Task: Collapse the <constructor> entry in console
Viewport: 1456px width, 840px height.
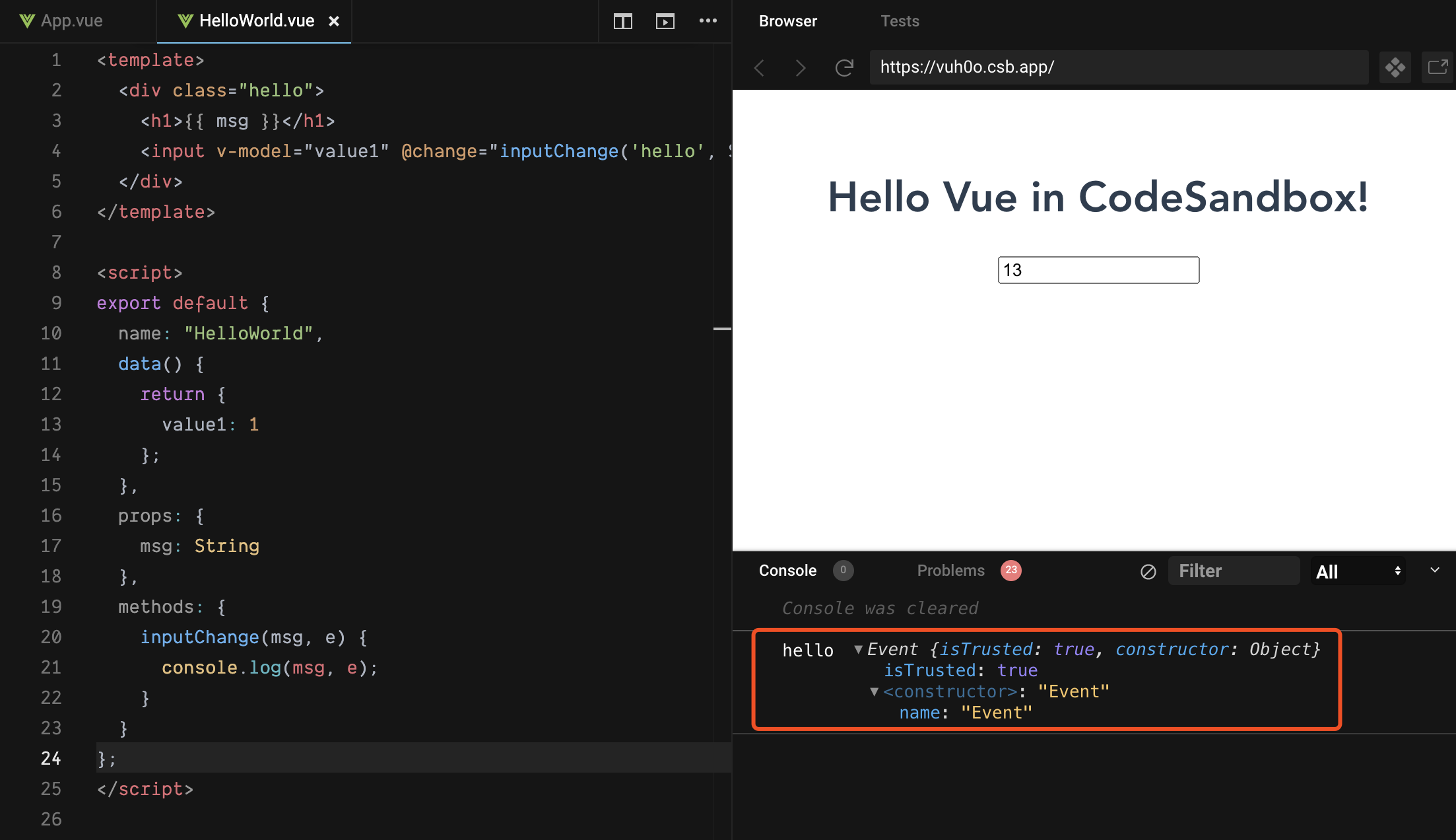Action: 874,692
